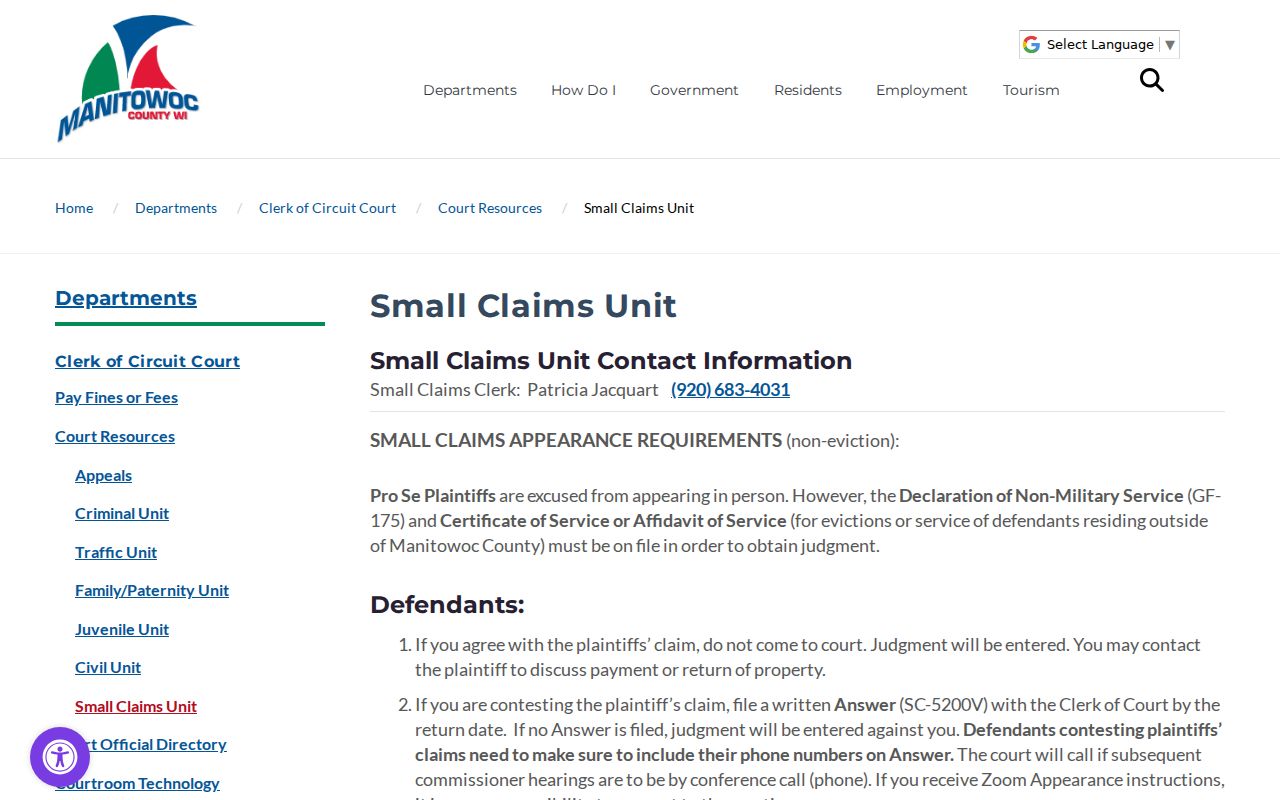Click the 'Patricia Jacquart' clerk name
This screenshot has height=800, width=1280.
pyautogui.click(x=593, y=390)
